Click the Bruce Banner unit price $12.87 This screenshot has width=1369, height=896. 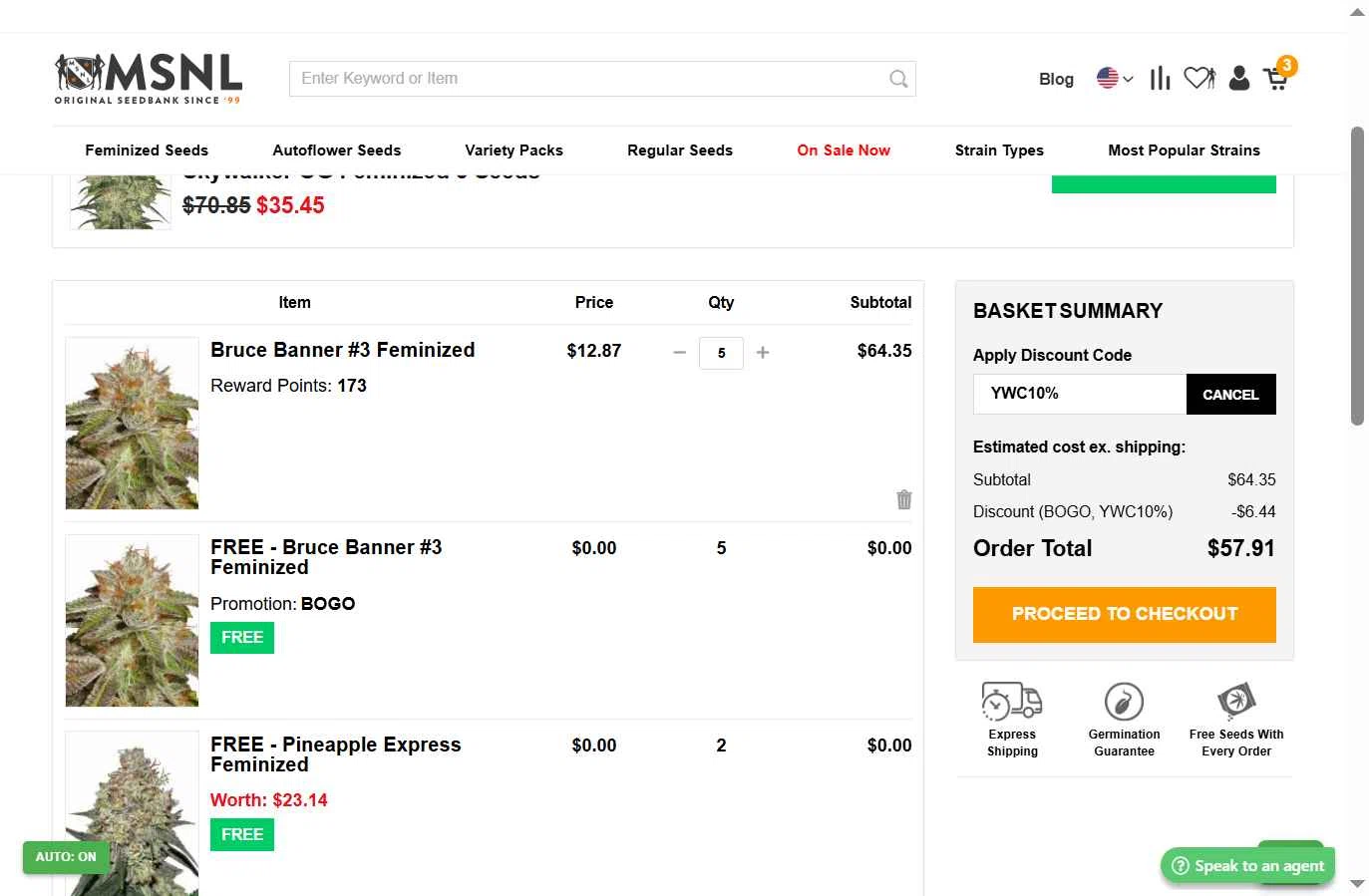click(594, 351)
